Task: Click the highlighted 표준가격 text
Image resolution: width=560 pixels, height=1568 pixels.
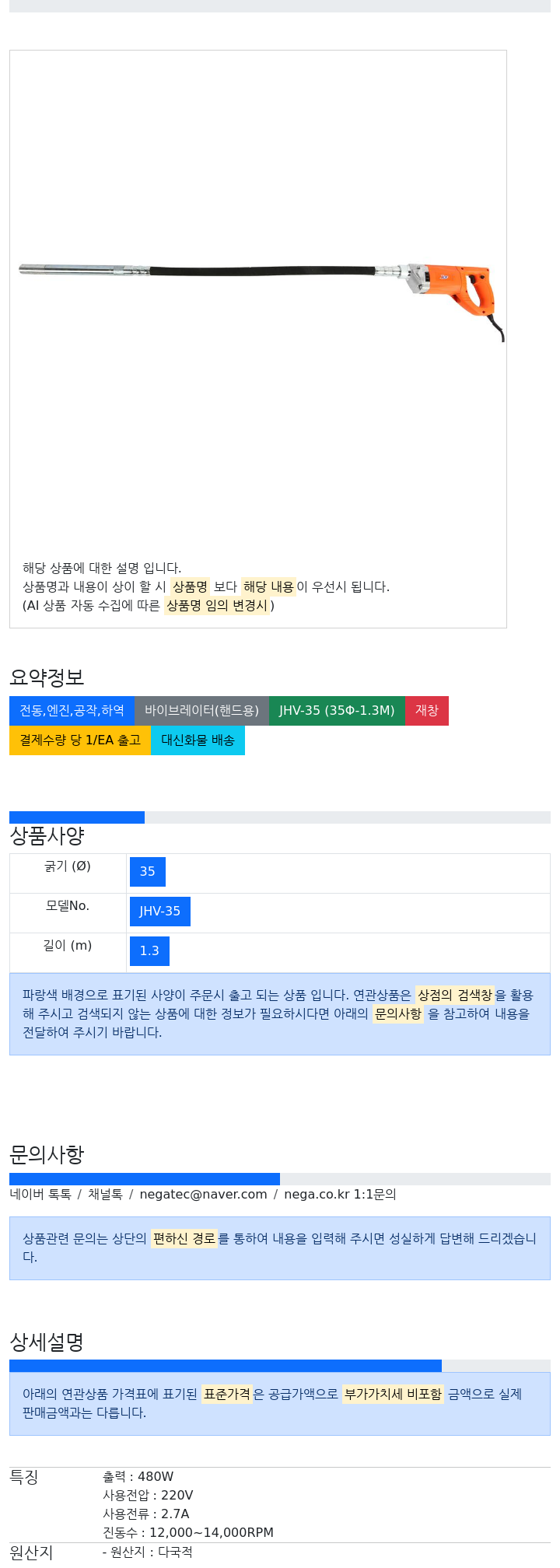Action: point(227,1395)
